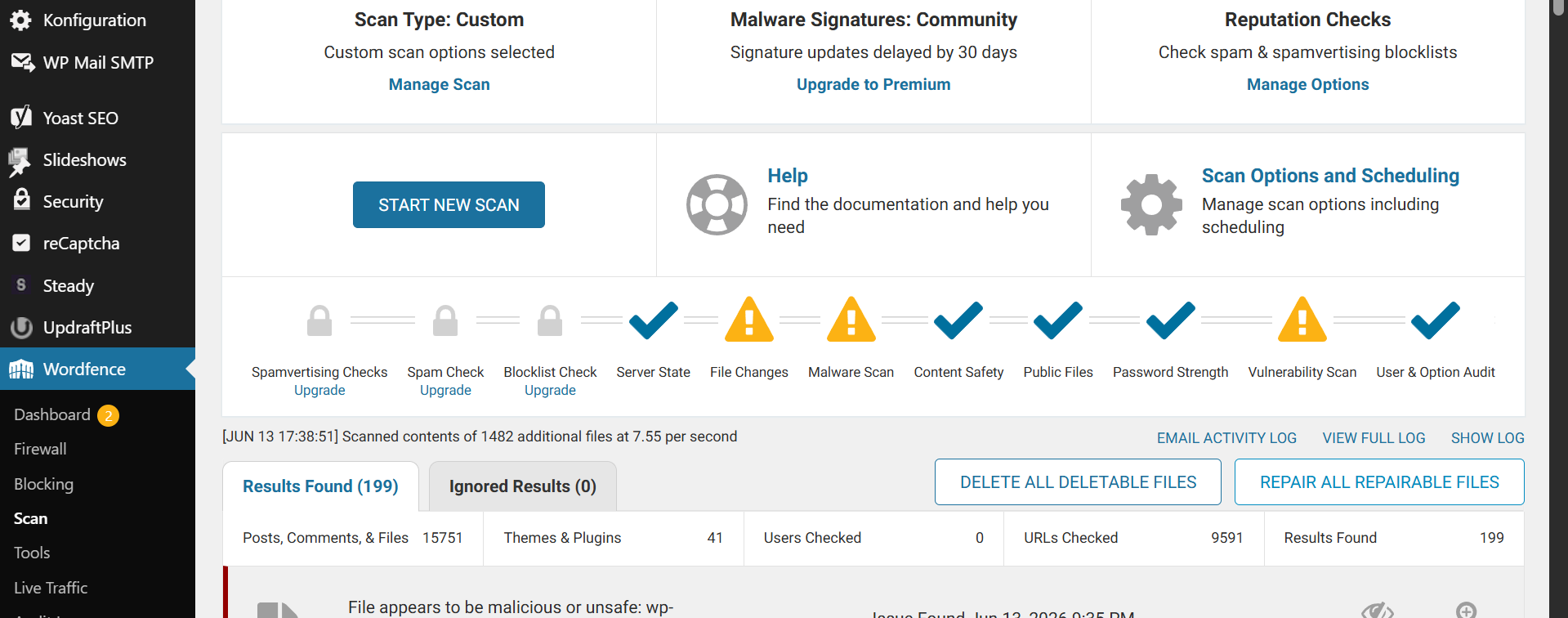Click the Scan Options gear icon
Image resolution: width=1568 pixels, height=618 pixels.
pos(1151,204)
